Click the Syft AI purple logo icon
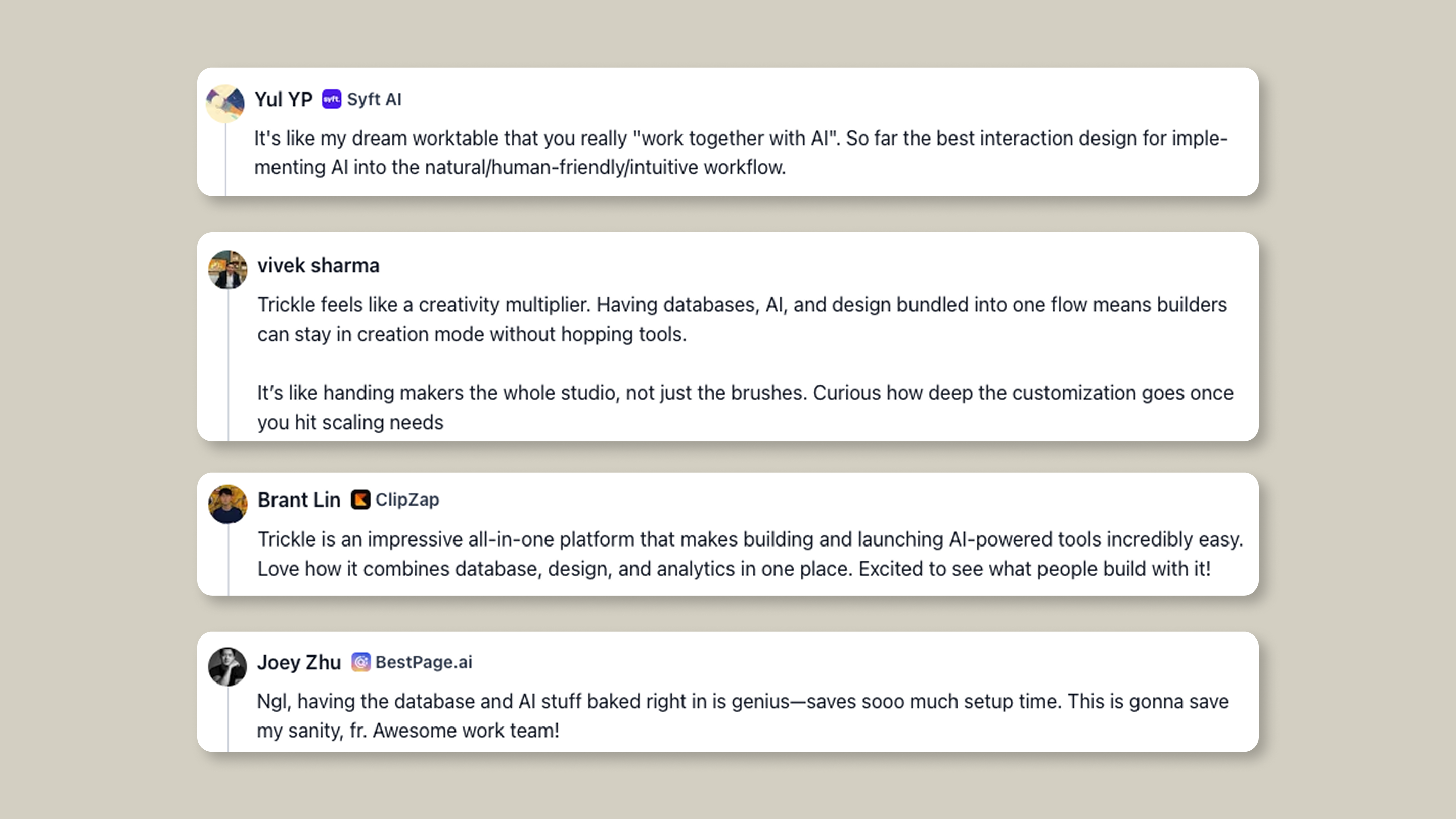Viewport: 1456px width, 819px height. tap(331, 99)
